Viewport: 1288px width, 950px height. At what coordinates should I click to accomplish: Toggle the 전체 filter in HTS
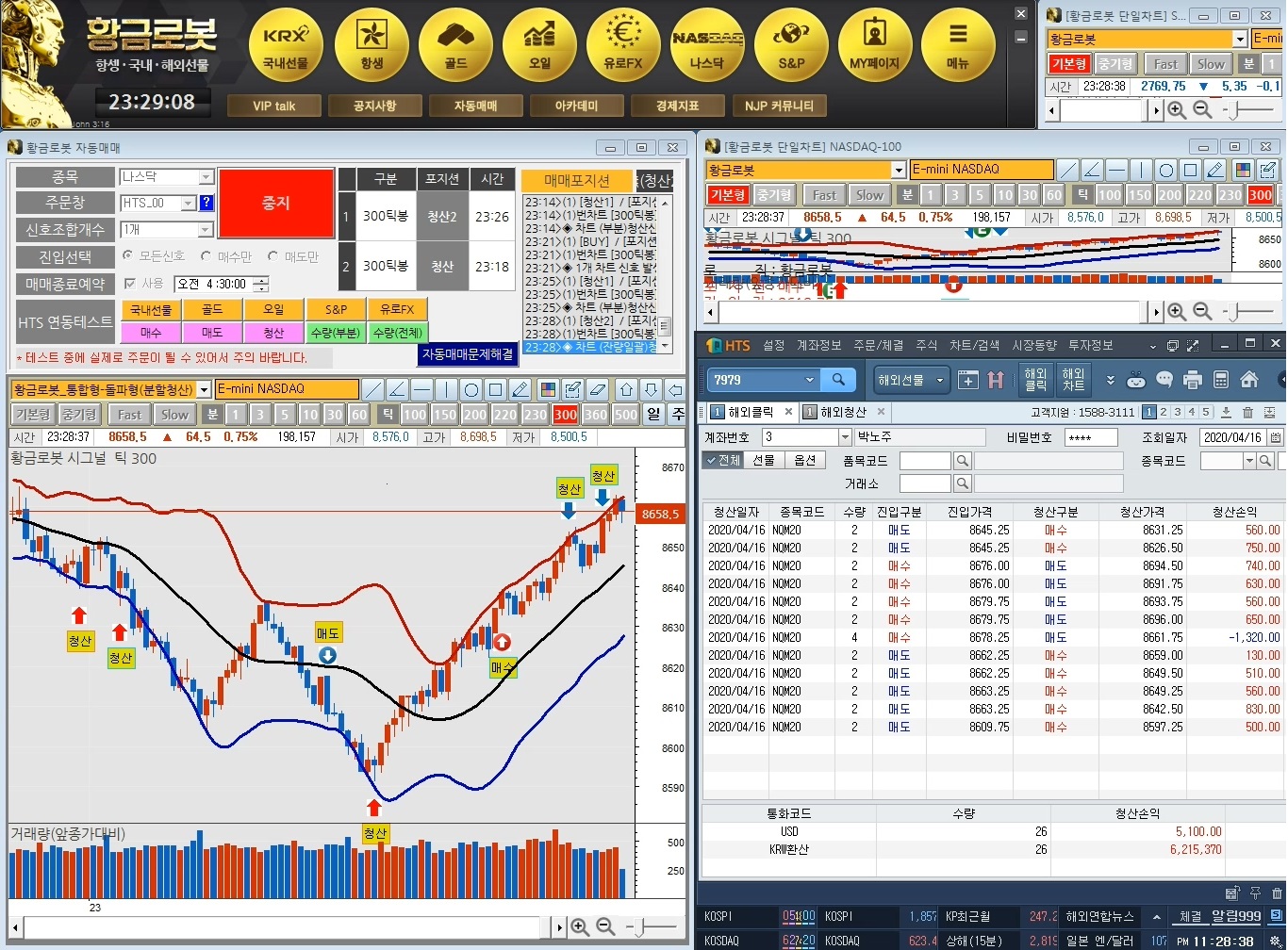tap(724, 460)
